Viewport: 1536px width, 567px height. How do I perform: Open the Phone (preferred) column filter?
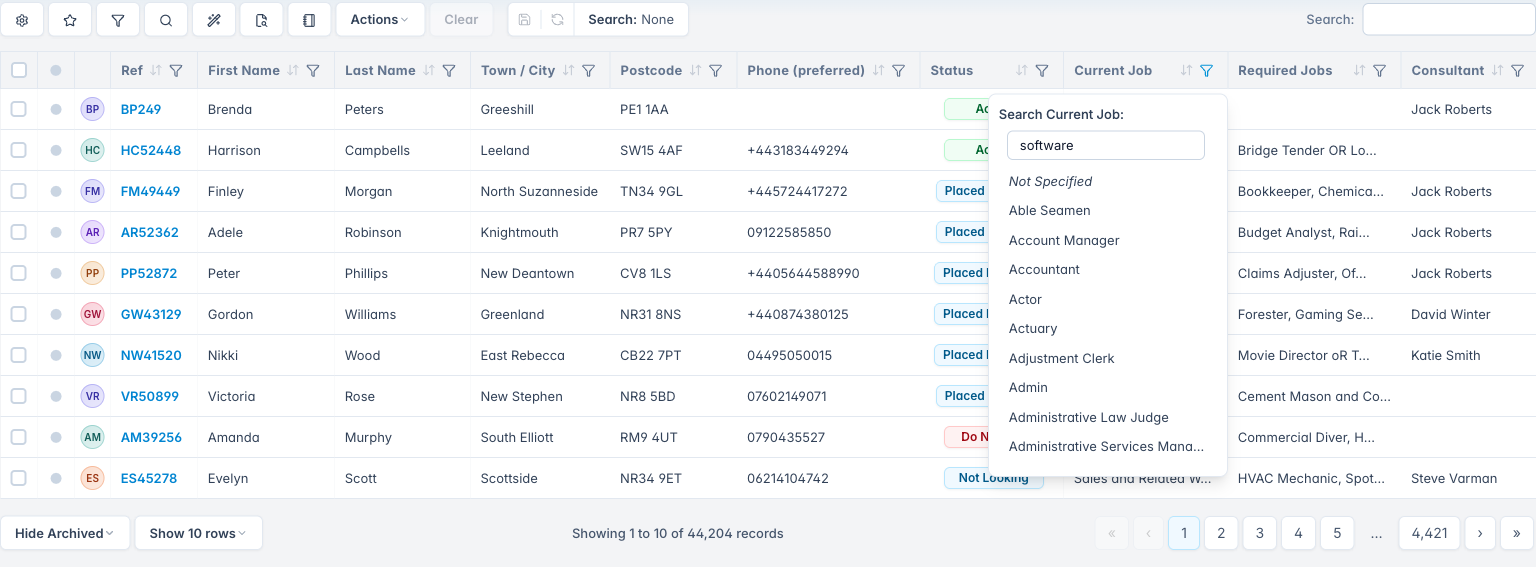pos(898,71)
